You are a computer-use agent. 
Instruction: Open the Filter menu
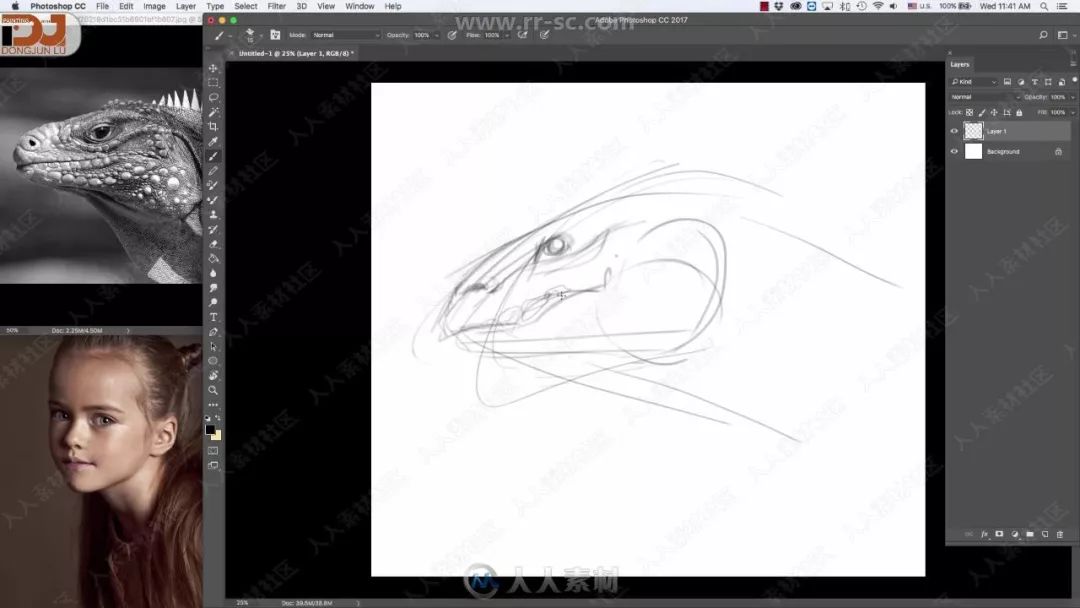276,6
